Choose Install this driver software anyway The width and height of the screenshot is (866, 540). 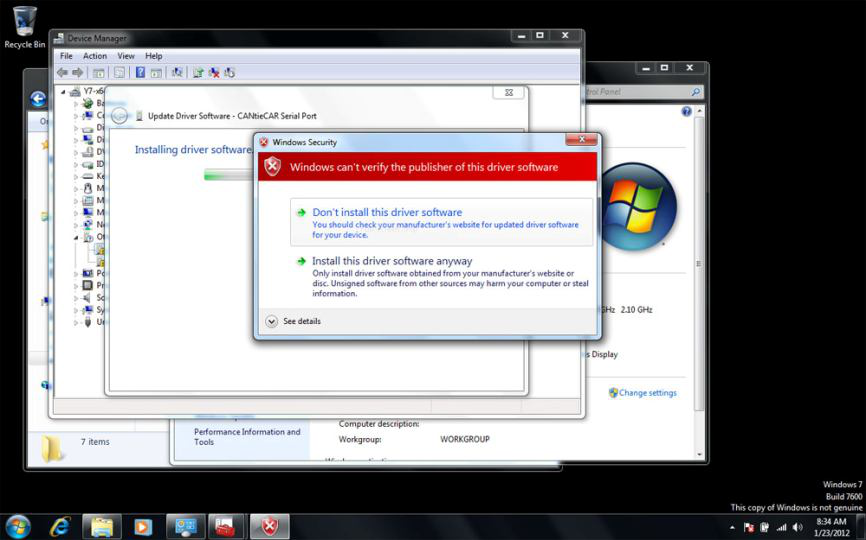click(391, 261)
